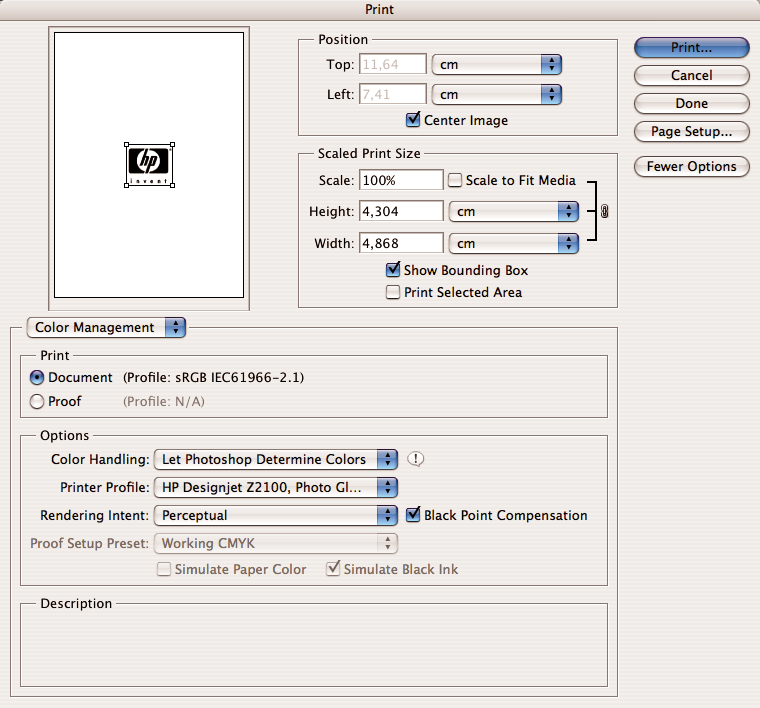
Task: Check Simulate Paper Color option
Action: click(164, 569)
